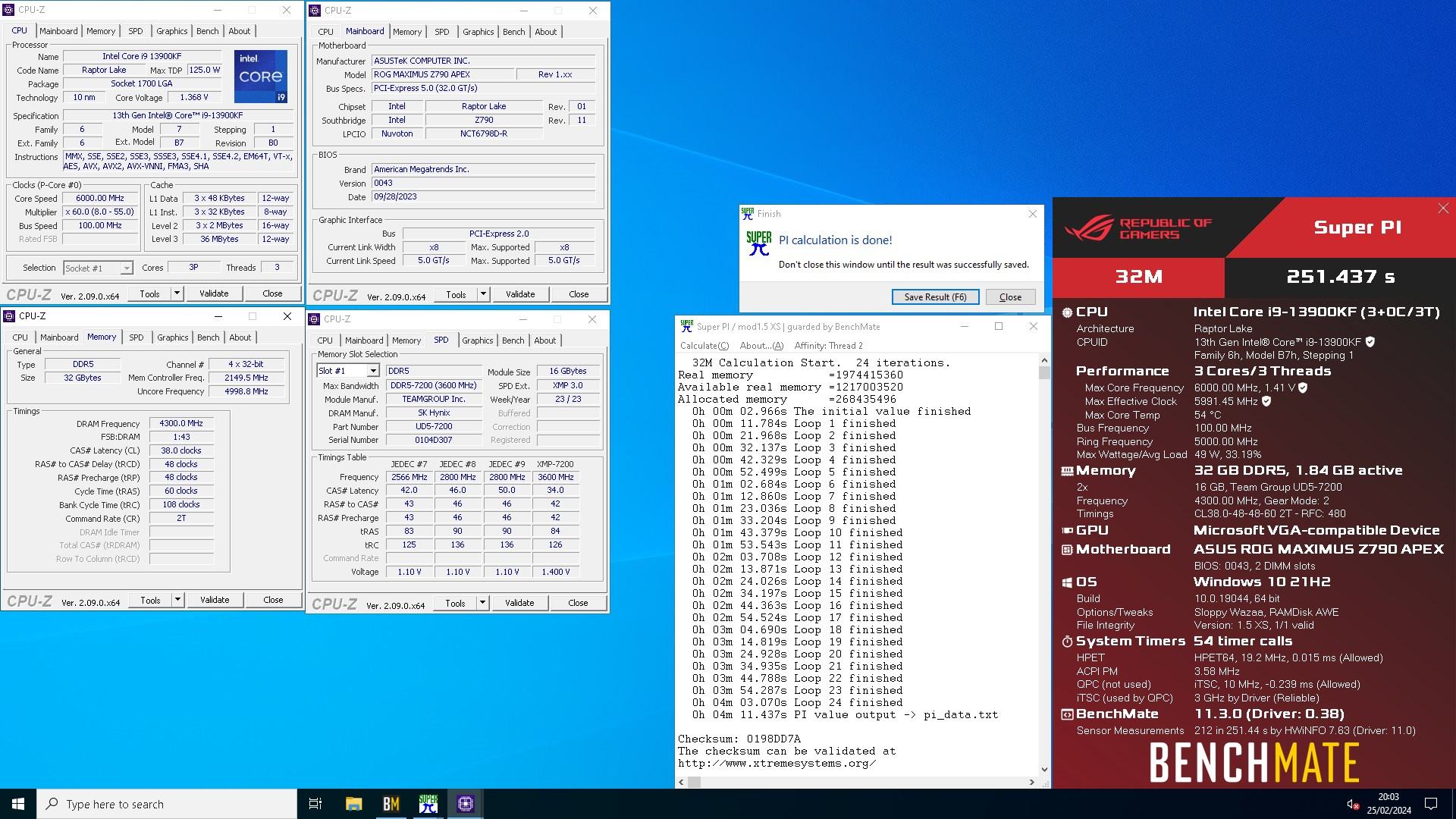Click scroll down arrow in Super PI log

tap(1044, 769)
